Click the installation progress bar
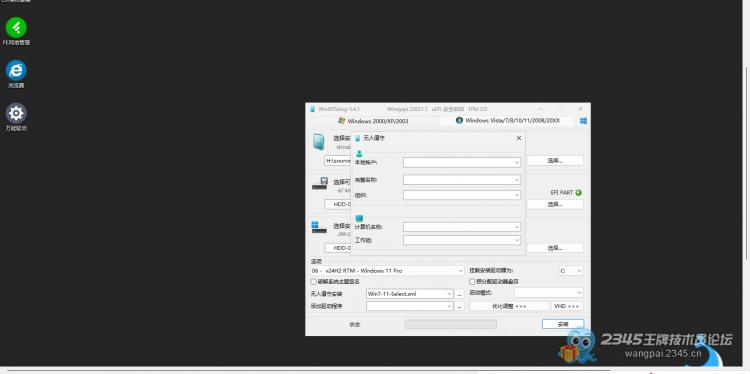The image size is (750, 374). pyautogui.click(x=451, y=324)
